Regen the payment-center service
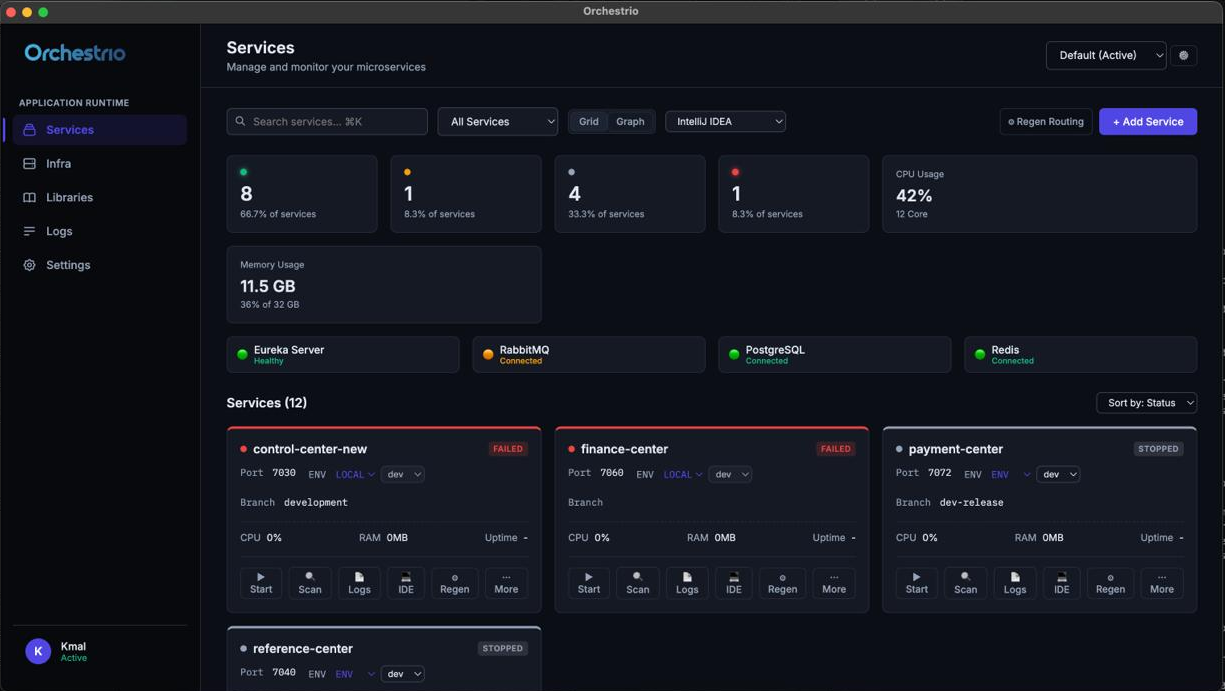Viewport: 1225px width, 691px height. coord(1111,583)
